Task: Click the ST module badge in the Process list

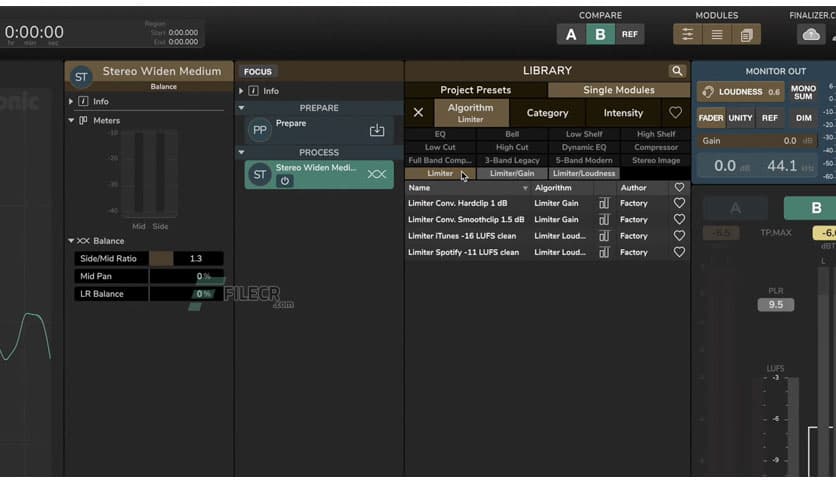Action: click(x=260, y=174)
